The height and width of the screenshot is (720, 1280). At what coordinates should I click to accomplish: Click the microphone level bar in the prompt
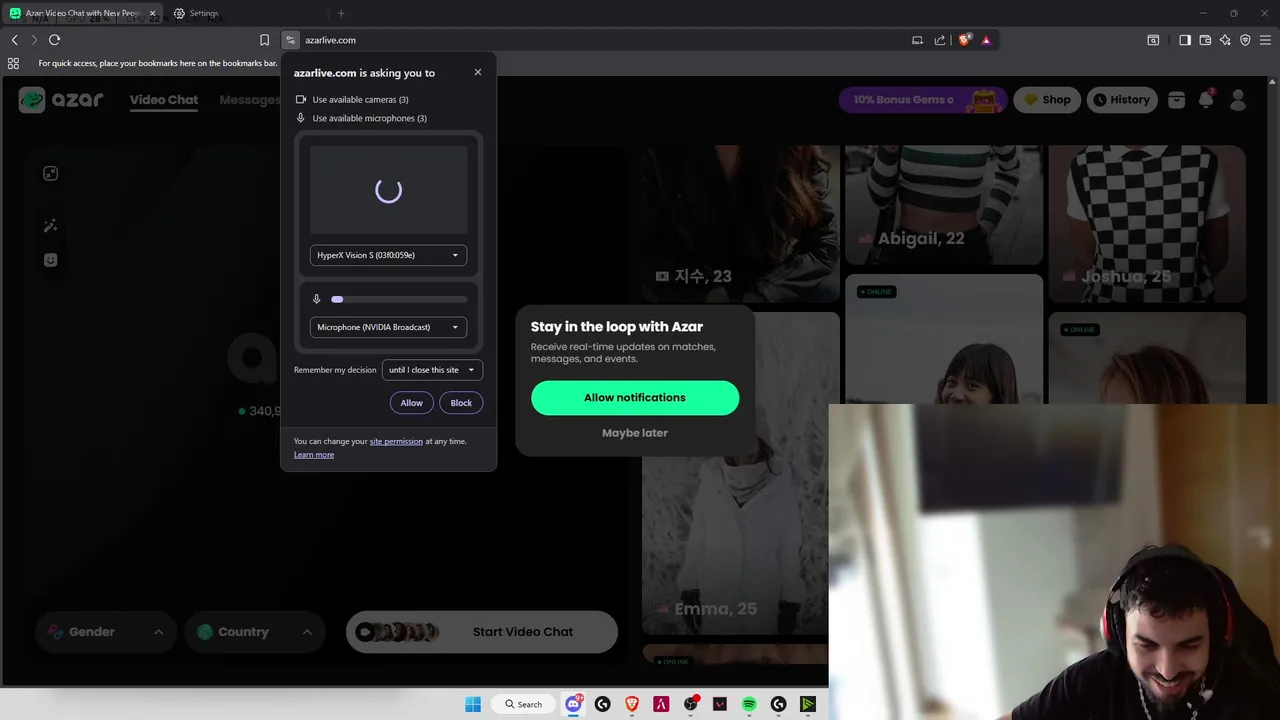[x=399, y=299]
